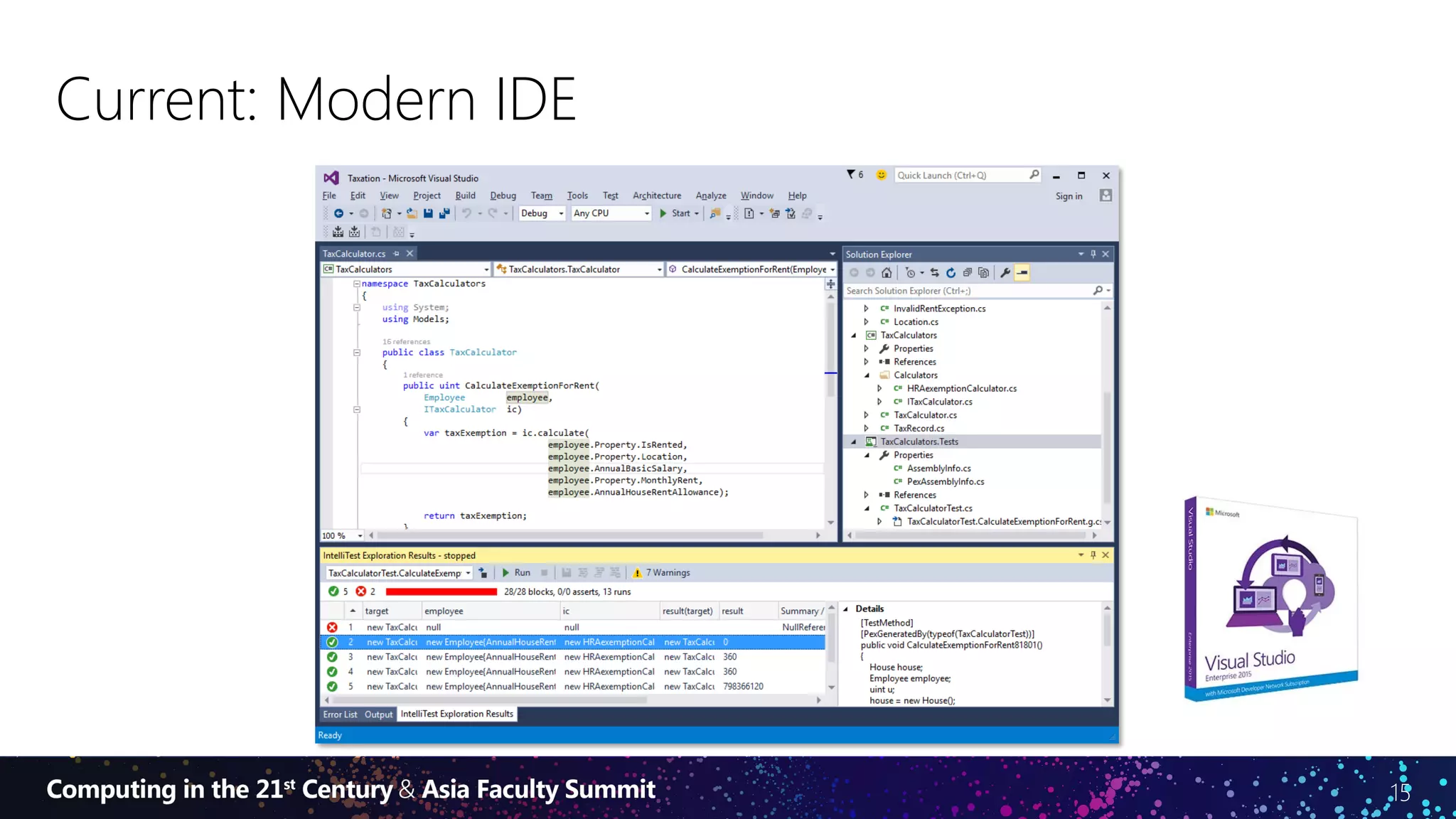Click the go-to-test icon beside test dropdown
The height and width of the screenshot is (819, 1456).
(483, 573)
